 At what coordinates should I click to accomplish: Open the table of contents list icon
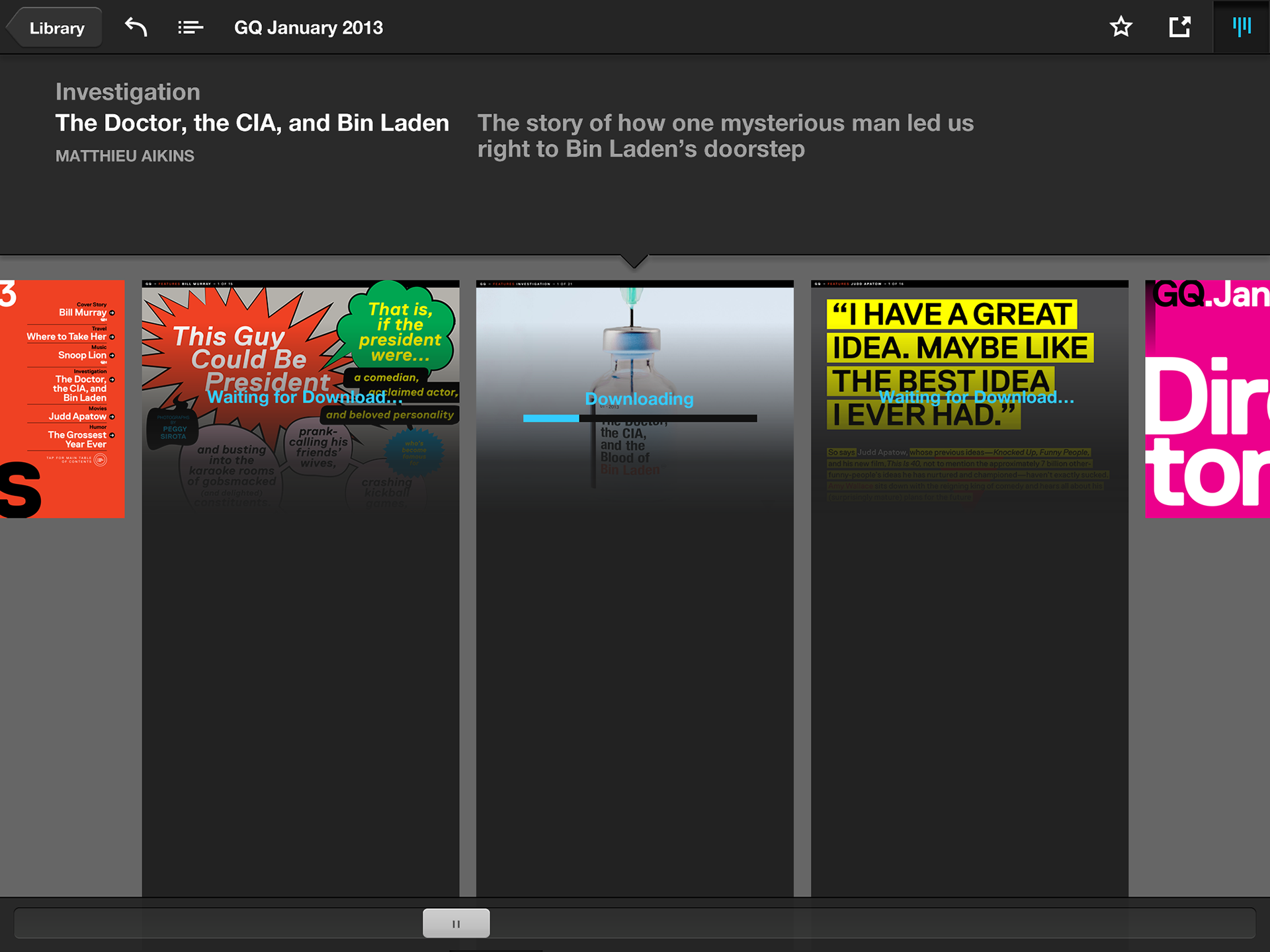(x=190, y=27)
